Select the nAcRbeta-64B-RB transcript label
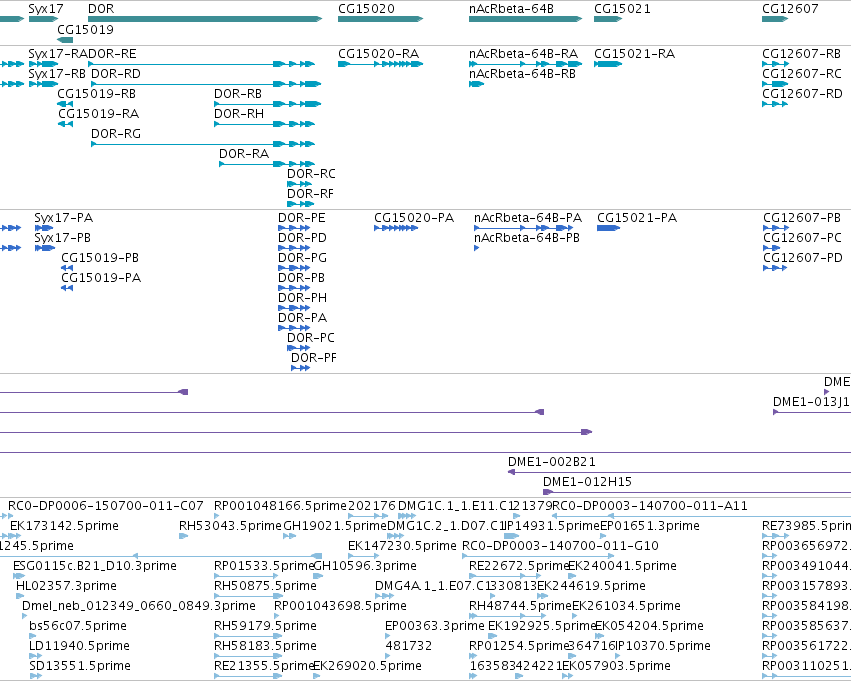This screenshot has height=681, width=851. click(x=522, y=74)
